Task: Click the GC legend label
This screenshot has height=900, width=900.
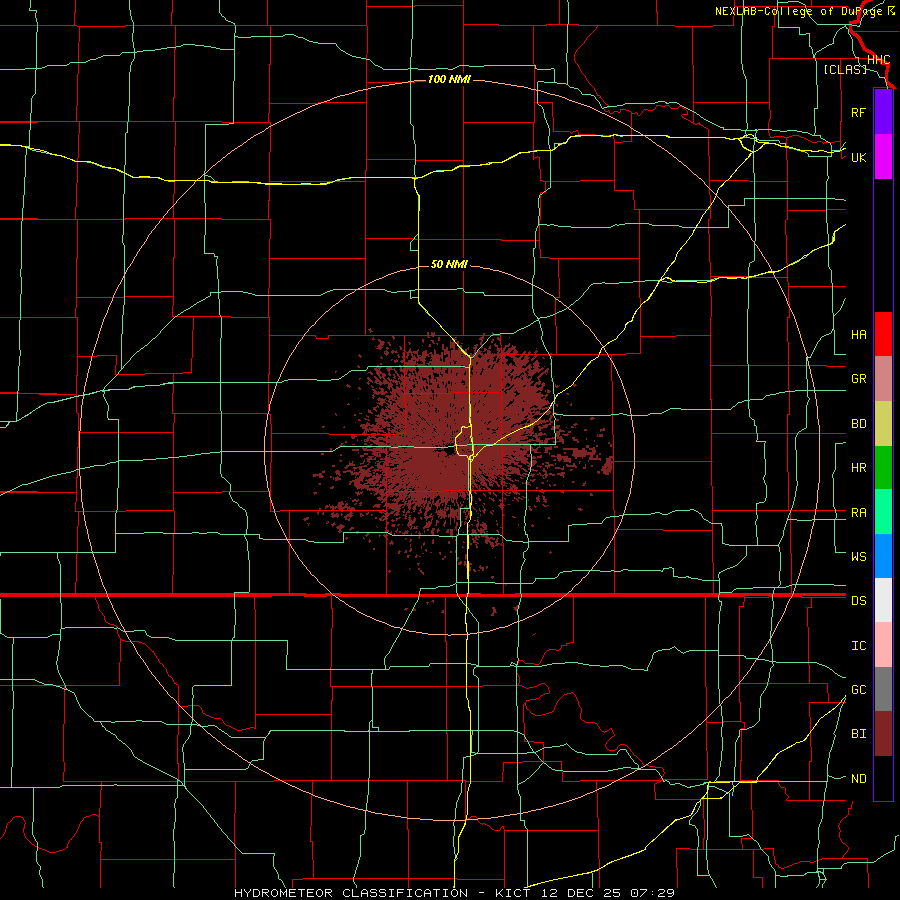Action: point(858,690)
